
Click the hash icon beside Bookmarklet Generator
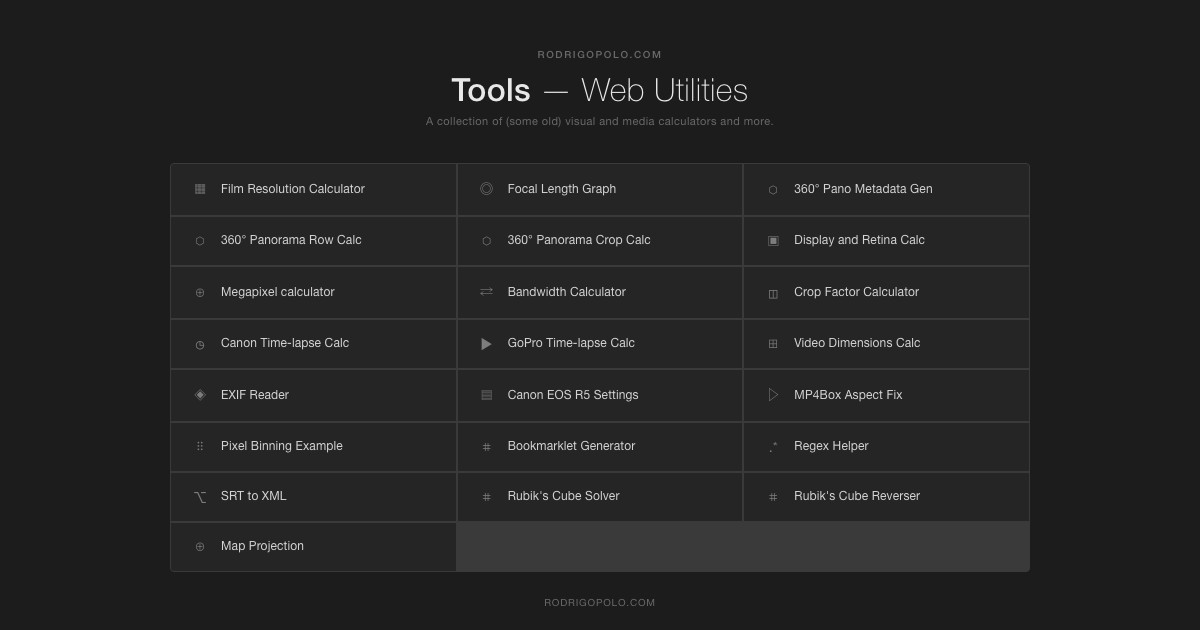487,447
